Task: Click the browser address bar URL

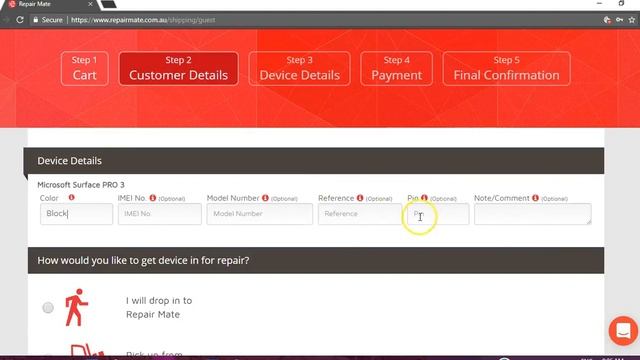Action: coord(143,20)
